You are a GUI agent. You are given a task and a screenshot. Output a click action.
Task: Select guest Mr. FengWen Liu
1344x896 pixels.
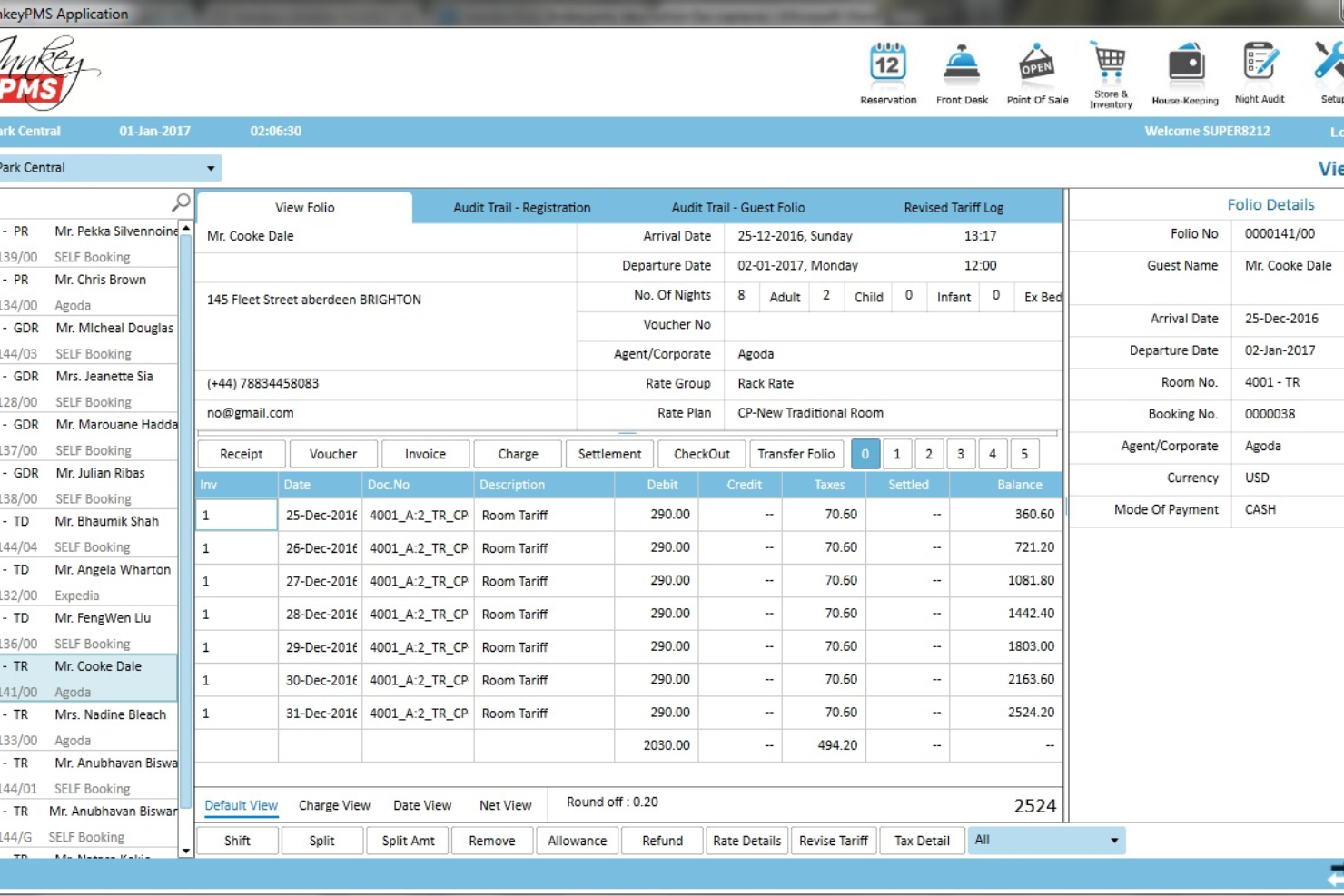pos(88,629)
